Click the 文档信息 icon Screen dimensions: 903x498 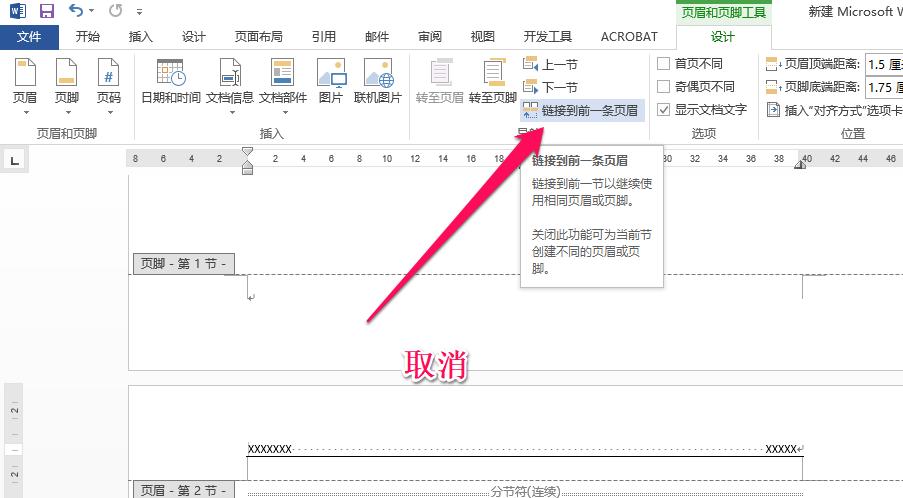[x=230, y=73]
